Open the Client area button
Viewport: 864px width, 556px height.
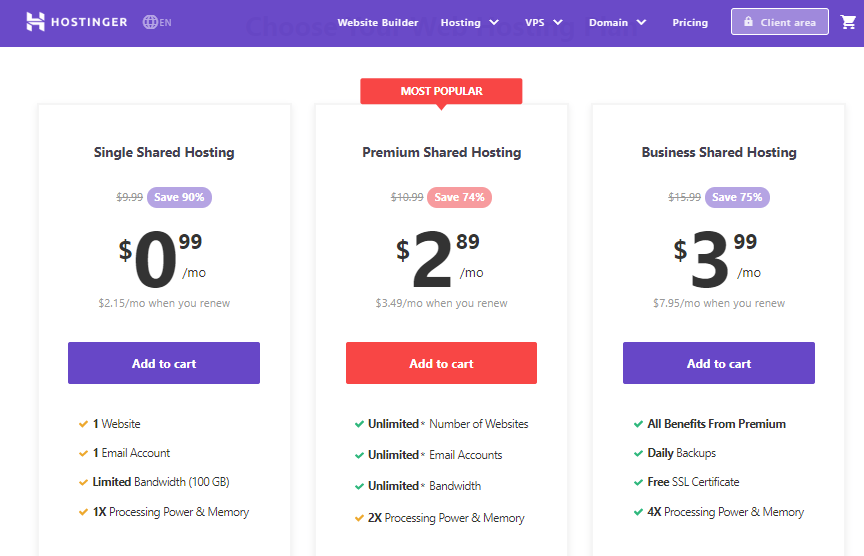pyautogui.click(x=780, y=21)
